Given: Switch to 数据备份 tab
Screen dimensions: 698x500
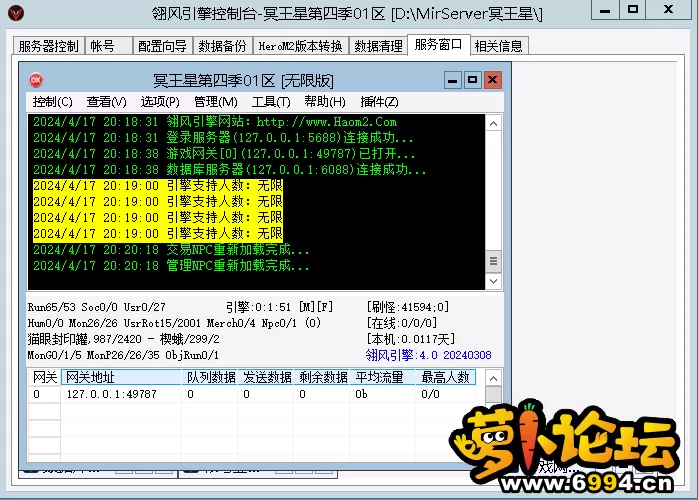Looking at the screenshot, I should [223, 46].
